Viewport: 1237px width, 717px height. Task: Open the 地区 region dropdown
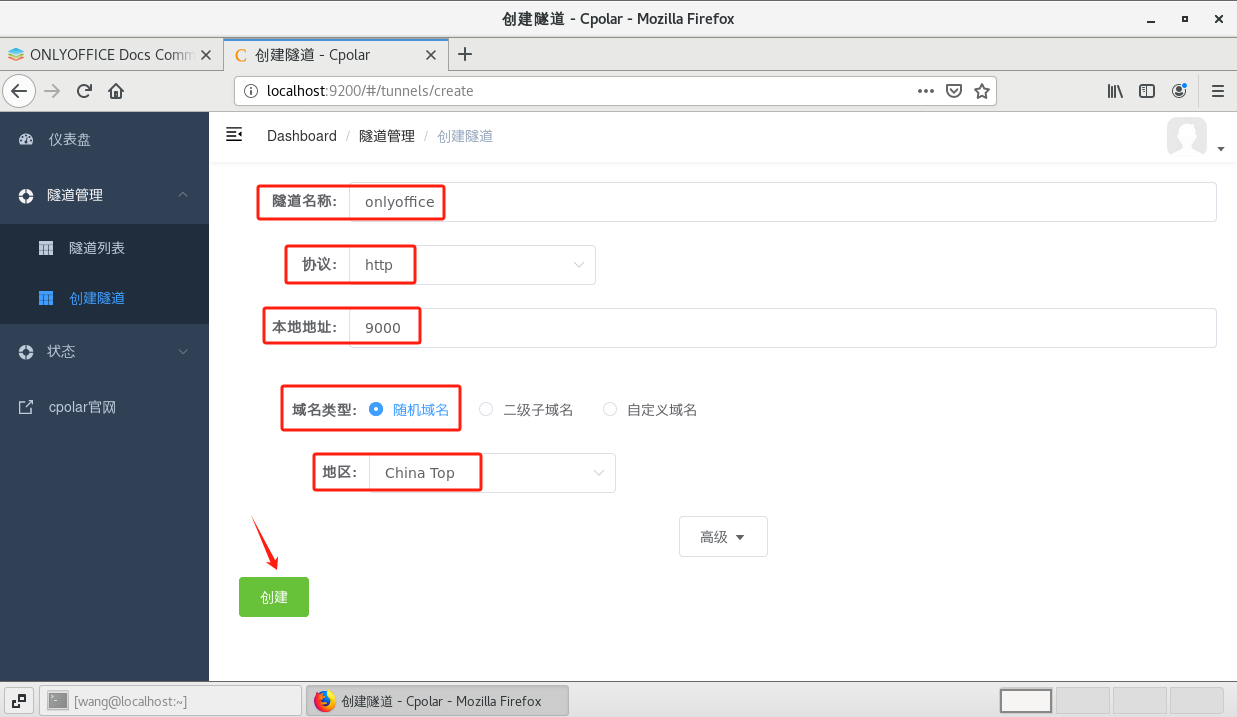pyautogui.click(x=597, y=472)
